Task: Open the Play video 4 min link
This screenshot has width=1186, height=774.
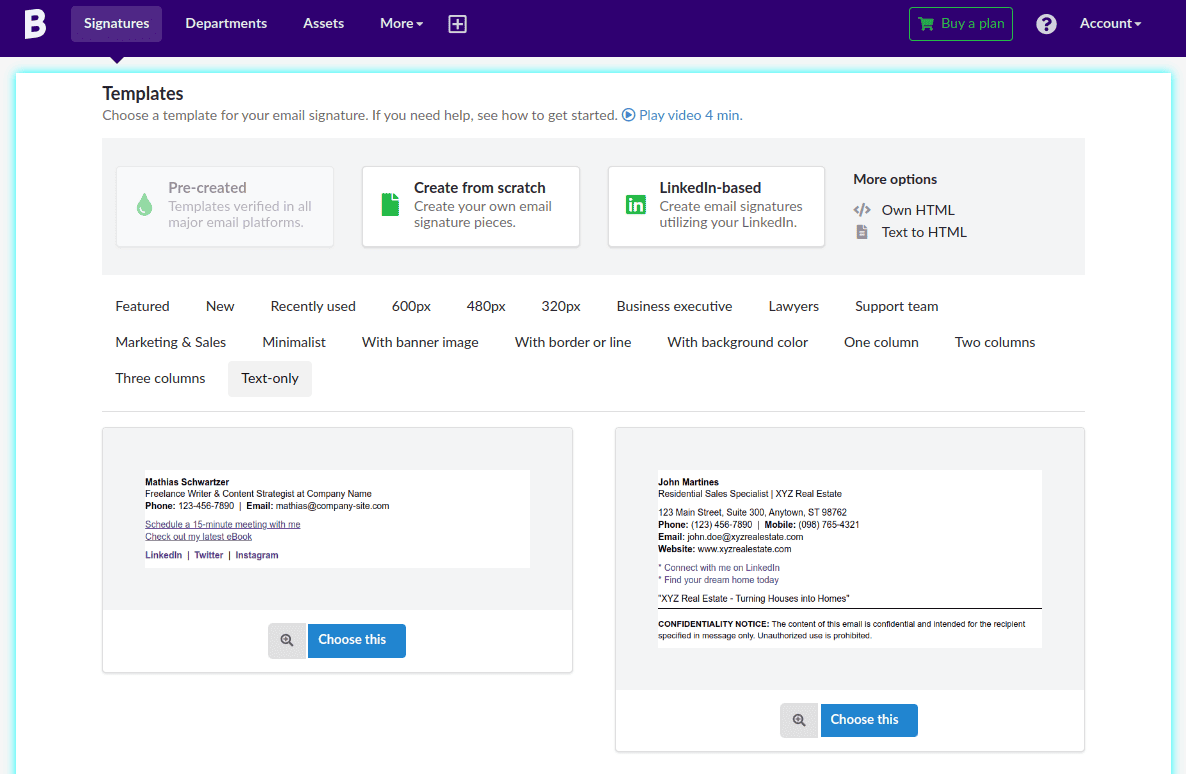Action: tap(688, 115)
